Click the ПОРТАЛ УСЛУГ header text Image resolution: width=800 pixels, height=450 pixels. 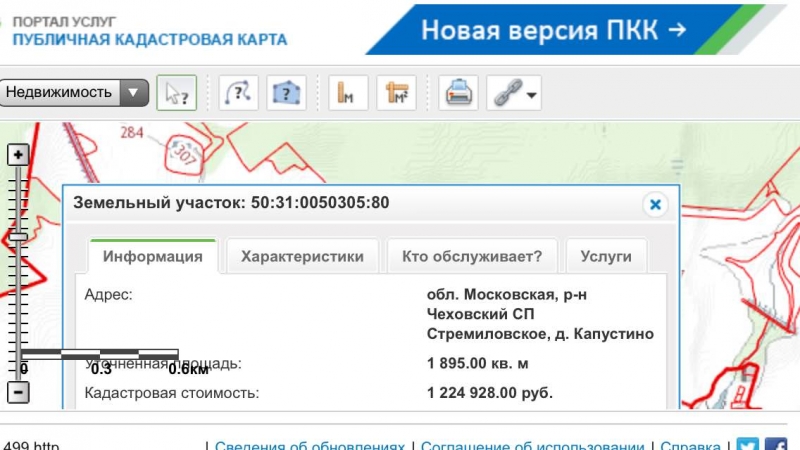pyautogui.click(x=64, y=22)
